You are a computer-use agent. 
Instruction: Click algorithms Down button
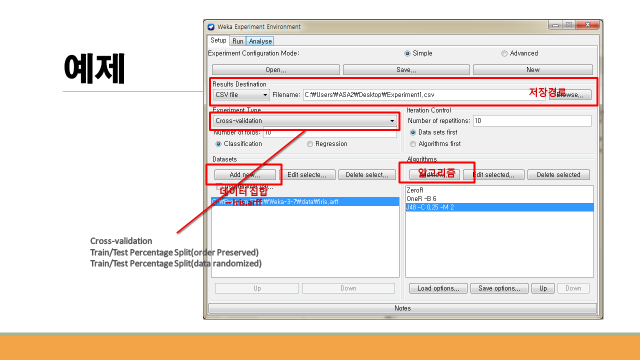(x=573, y=289)
